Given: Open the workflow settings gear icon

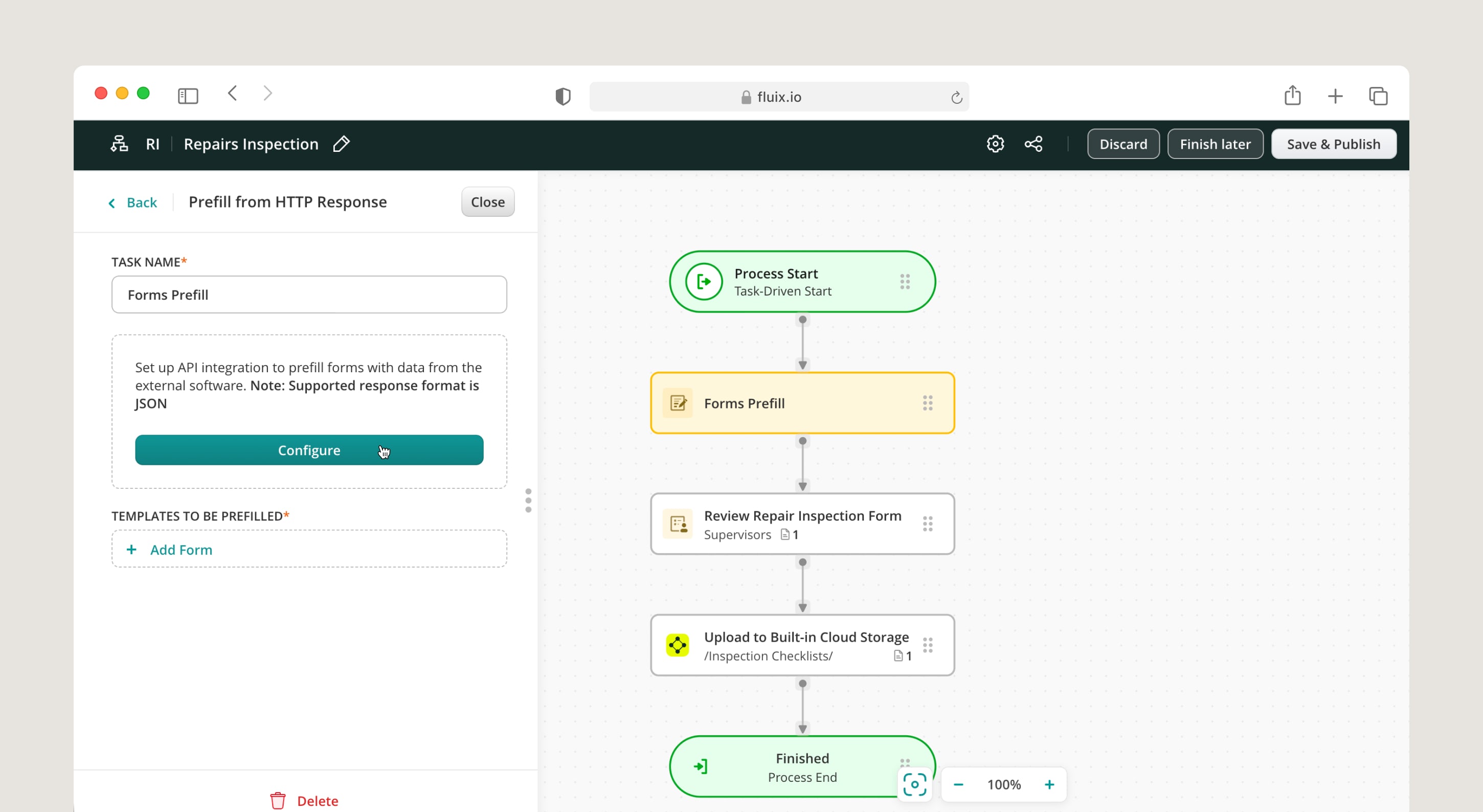Looking at the screenshot, I should click(995, 144).
